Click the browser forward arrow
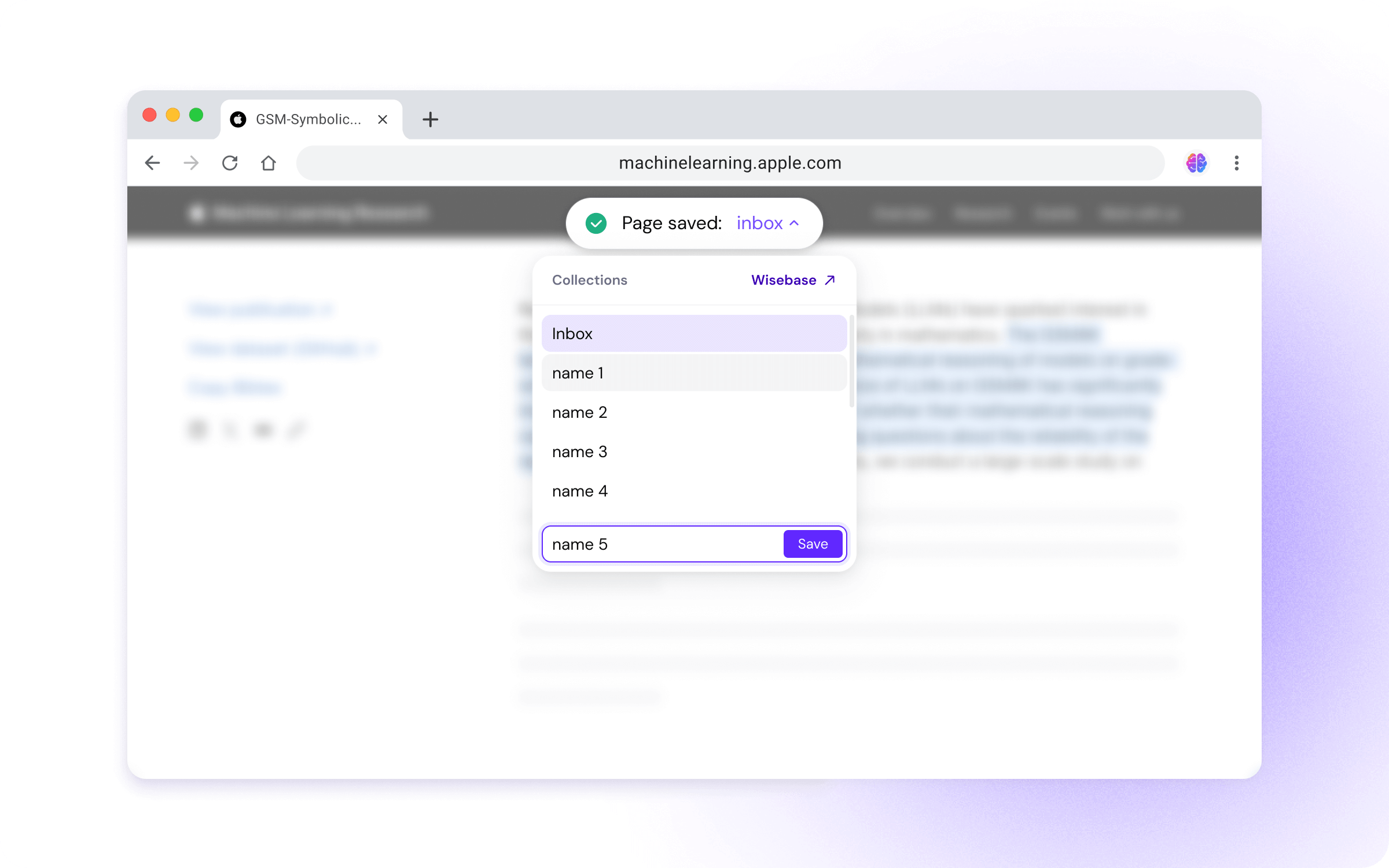This screenshot has width=1389, height=868. 191,163
